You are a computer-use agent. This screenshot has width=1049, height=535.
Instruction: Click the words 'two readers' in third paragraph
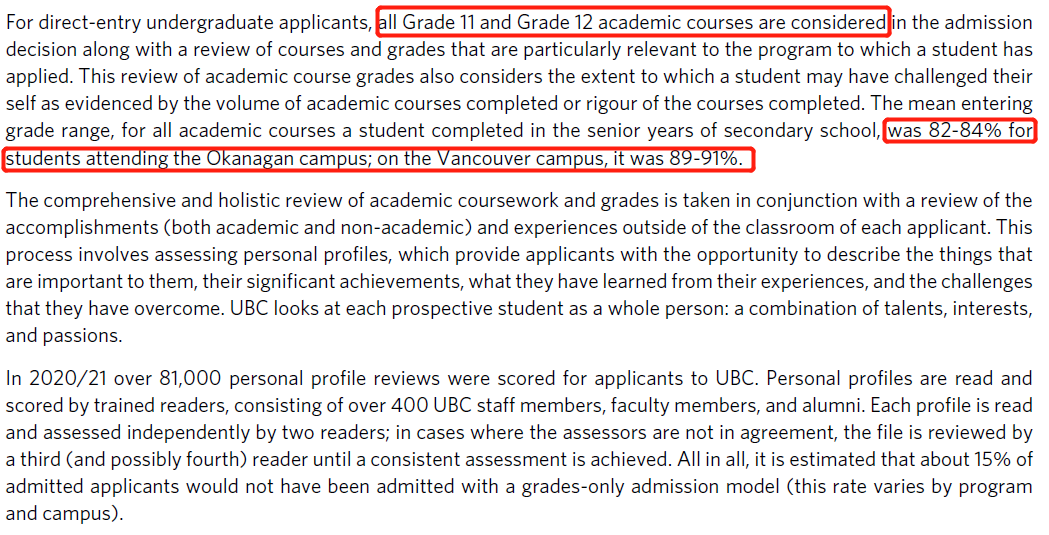point(330,433)
